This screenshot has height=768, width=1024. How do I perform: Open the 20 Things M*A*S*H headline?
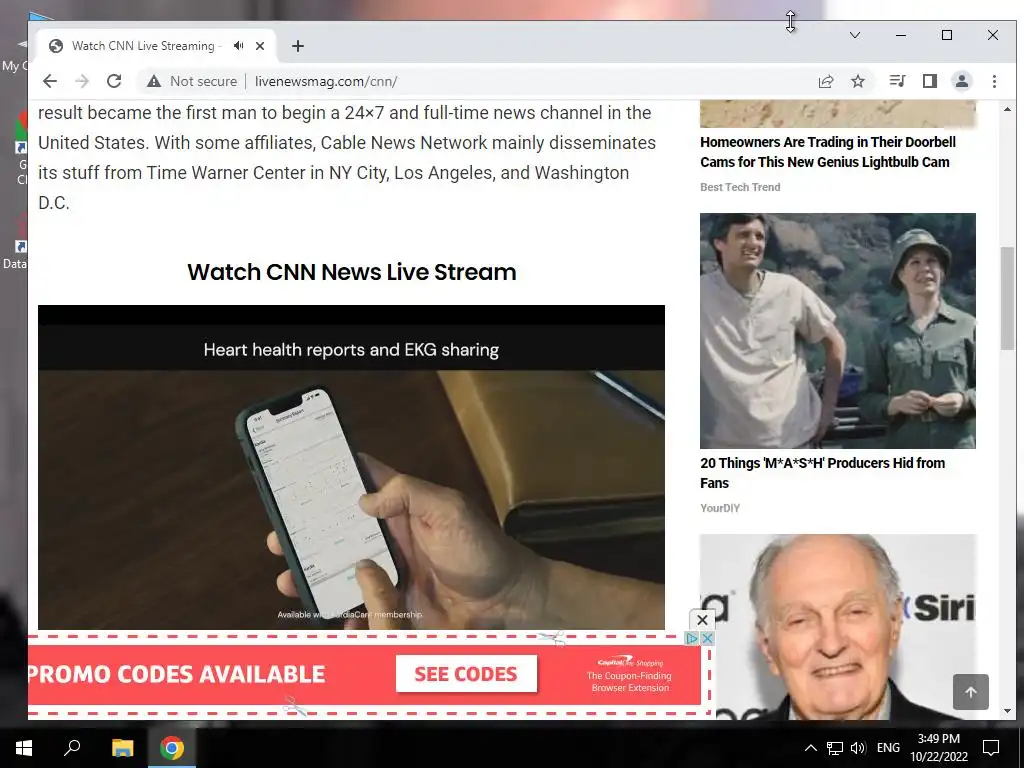[x=822, y=473]
